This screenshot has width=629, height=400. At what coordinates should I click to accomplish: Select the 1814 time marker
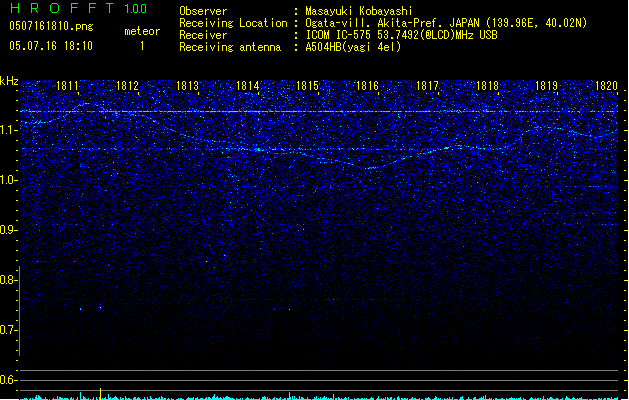click(x=248, y=86)
